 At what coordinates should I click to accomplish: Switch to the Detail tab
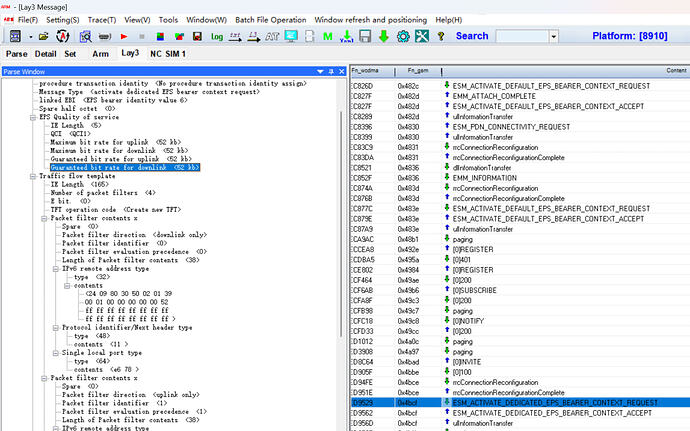click(45, 54)
